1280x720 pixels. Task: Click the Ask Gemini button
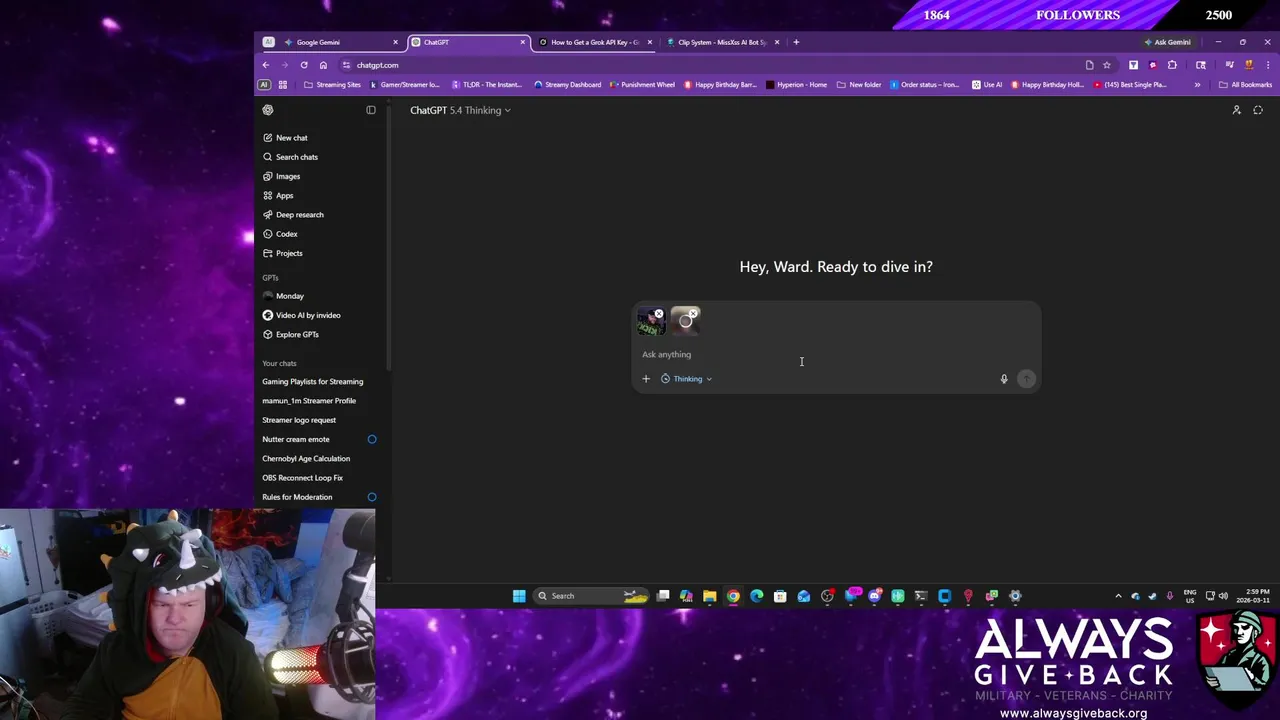[x=1168, y=42]
